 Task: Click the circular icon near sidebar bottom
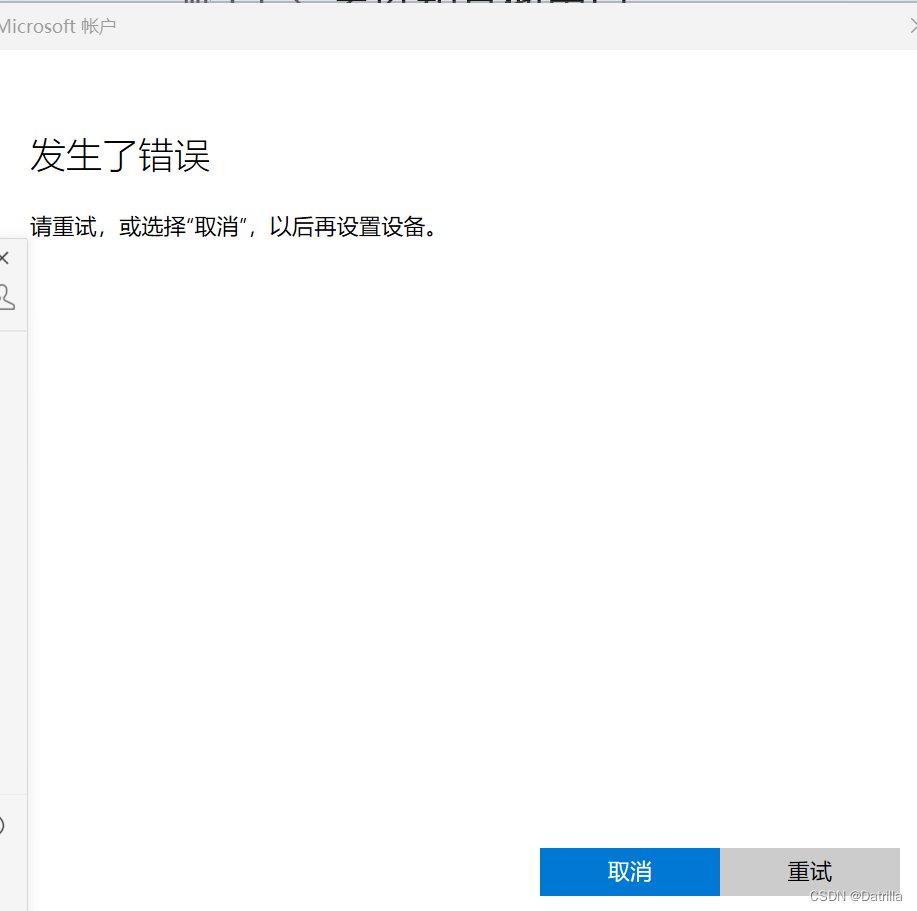click(x=3, y=825)
